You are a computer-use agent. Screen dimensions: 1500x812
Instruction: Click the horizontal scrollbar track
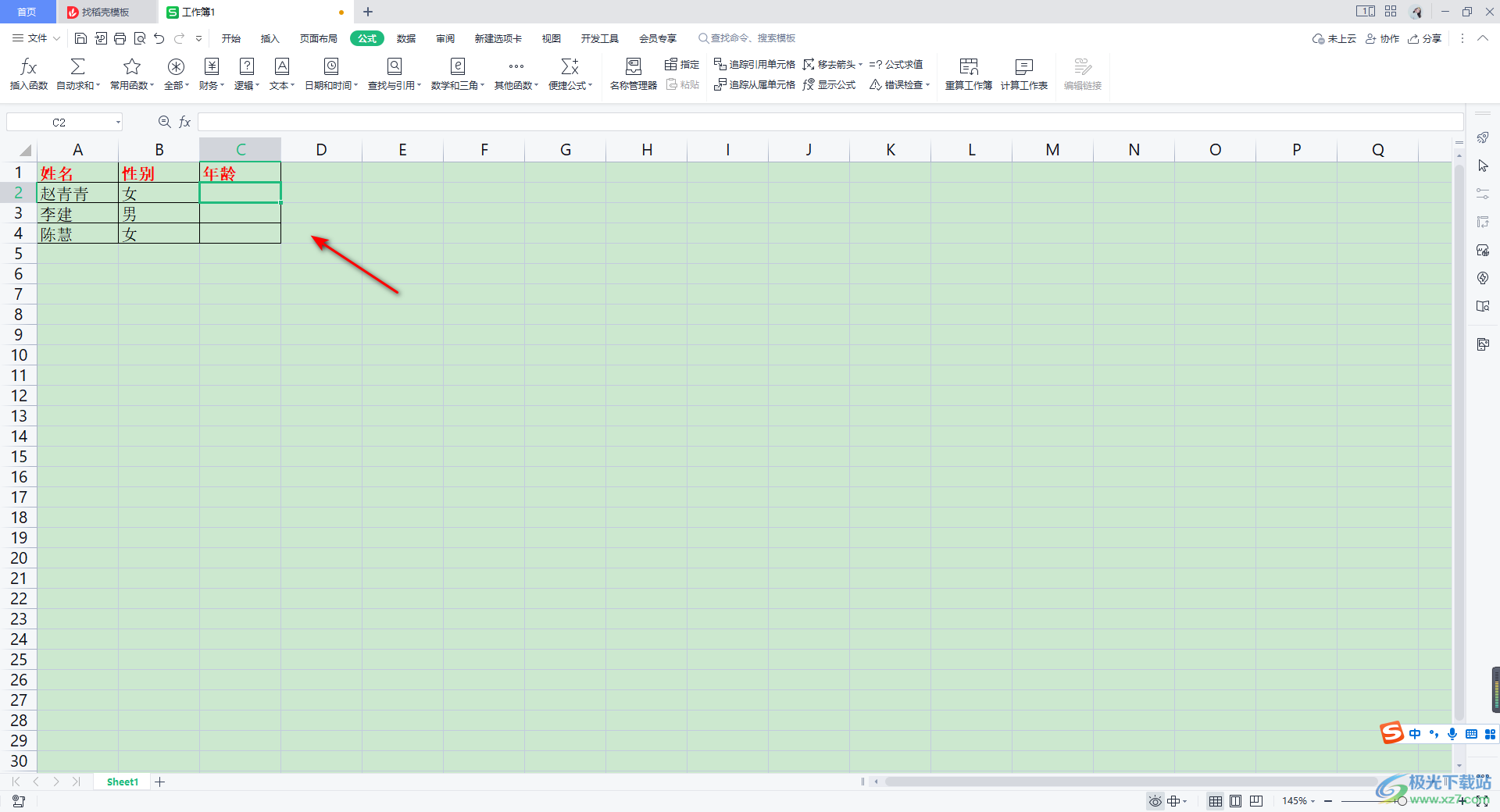pos(1133,782)
